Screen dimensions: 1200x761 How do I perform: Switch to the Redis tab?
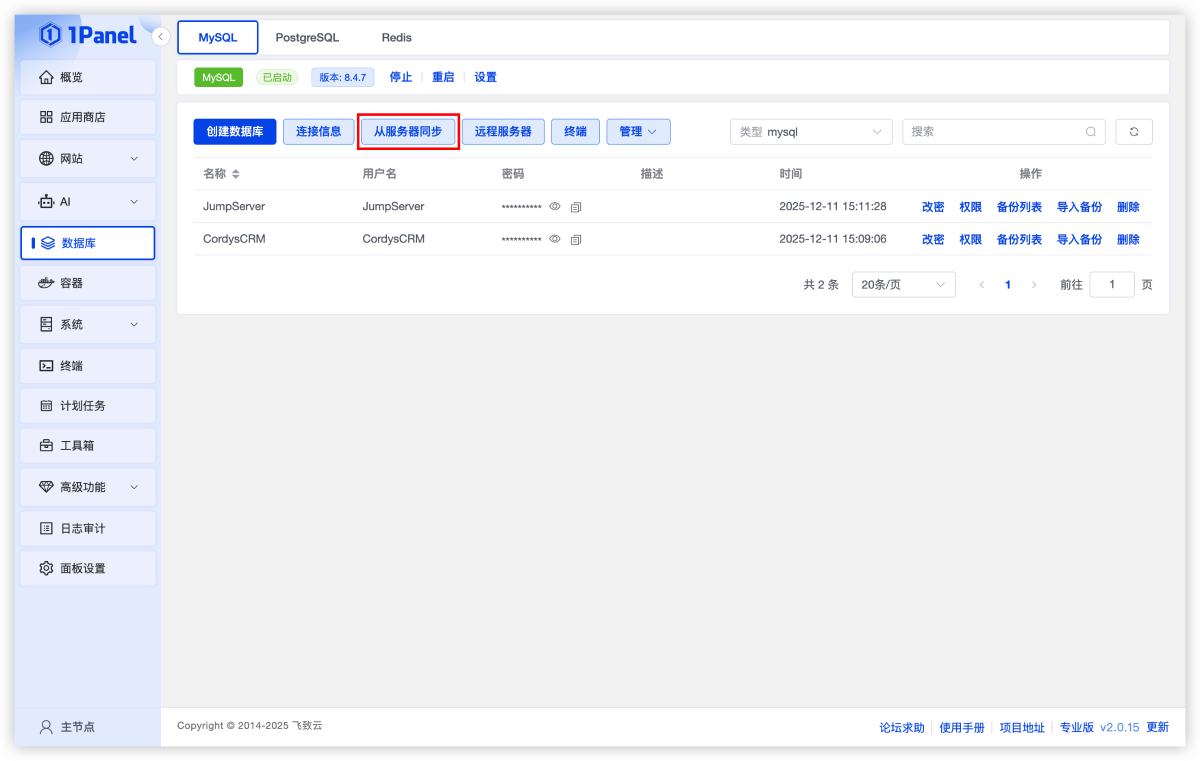[x=396, y=37]
